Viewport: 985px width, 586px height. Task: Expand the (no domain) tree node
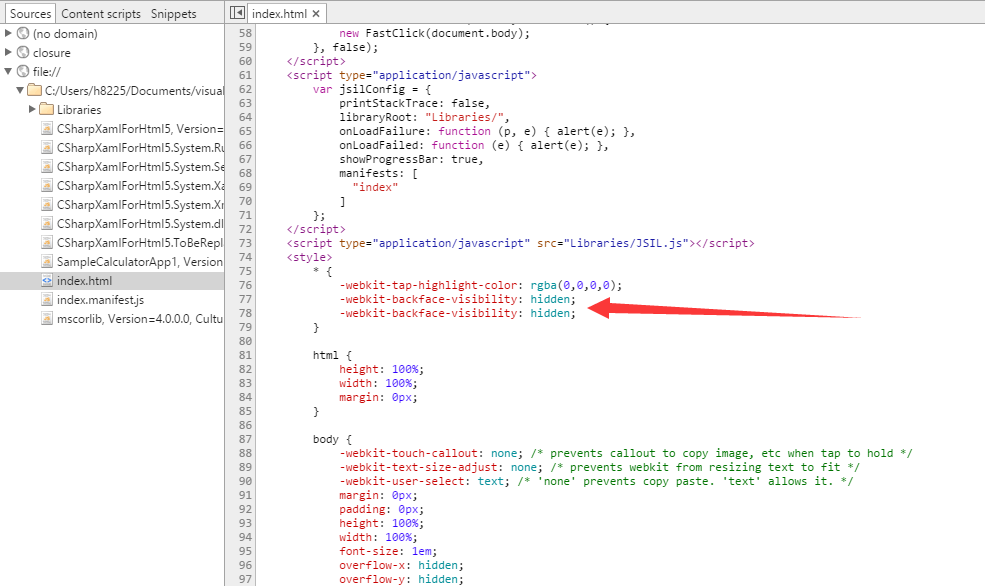9,34
